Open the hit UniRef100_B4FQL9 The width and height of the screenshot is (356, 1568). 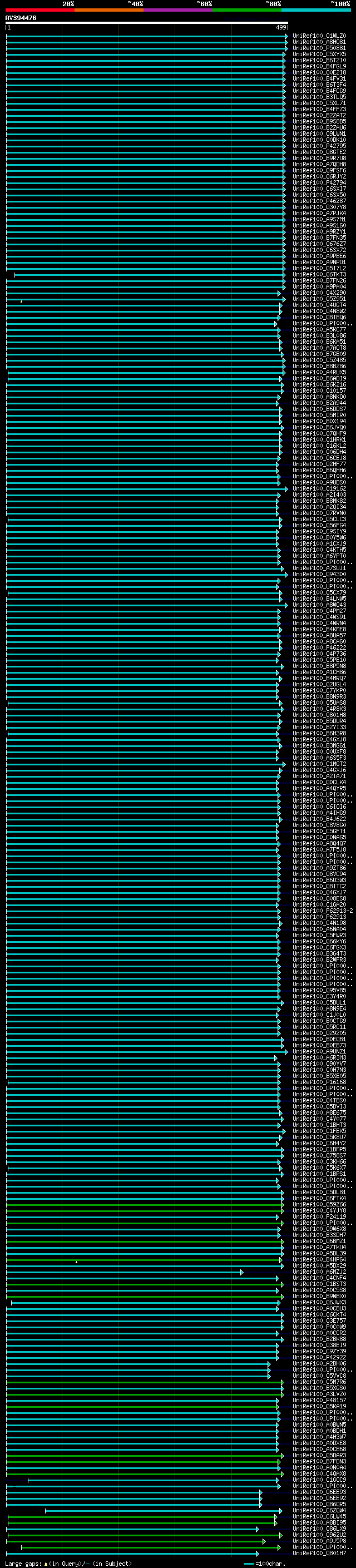click(319, 66)
